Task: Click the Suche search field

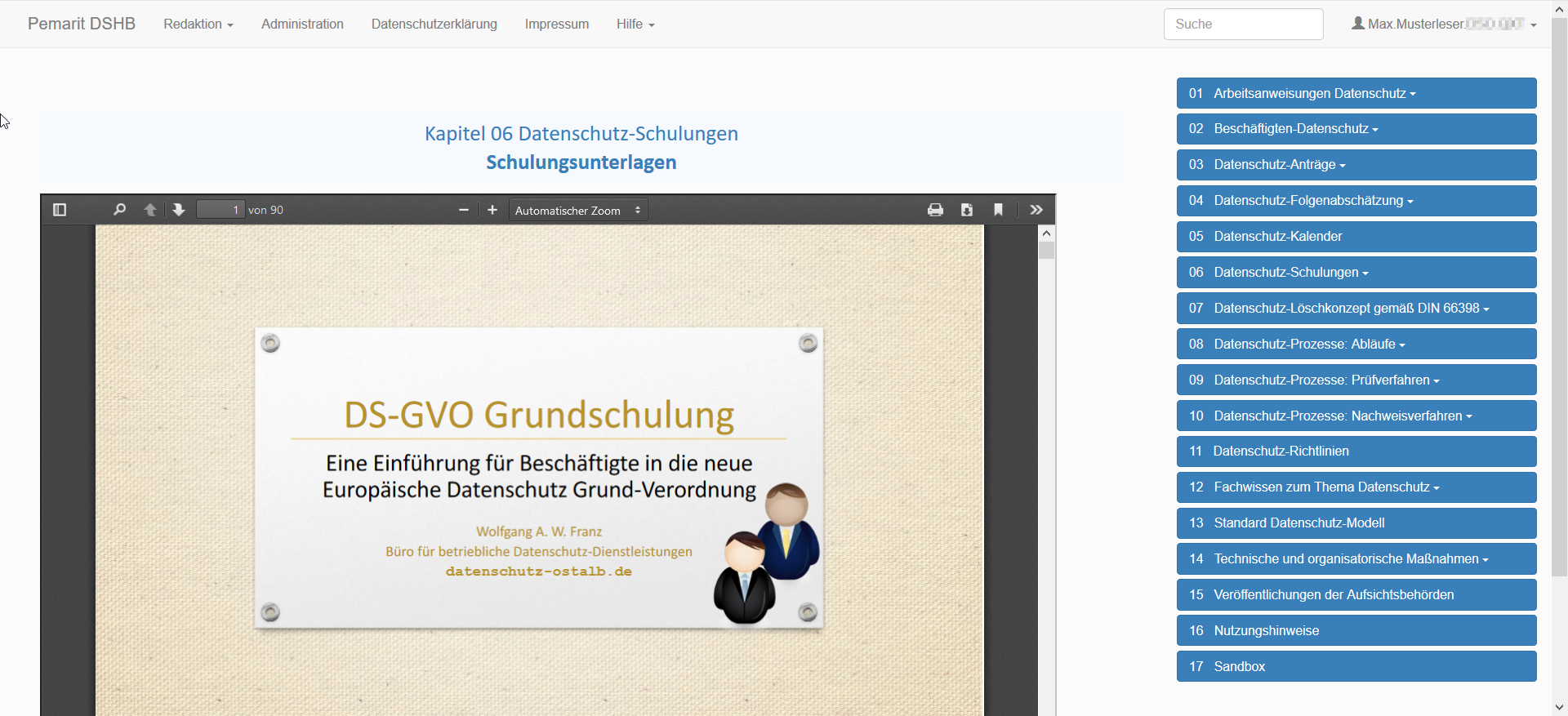Action: [x=1243, y=24]
